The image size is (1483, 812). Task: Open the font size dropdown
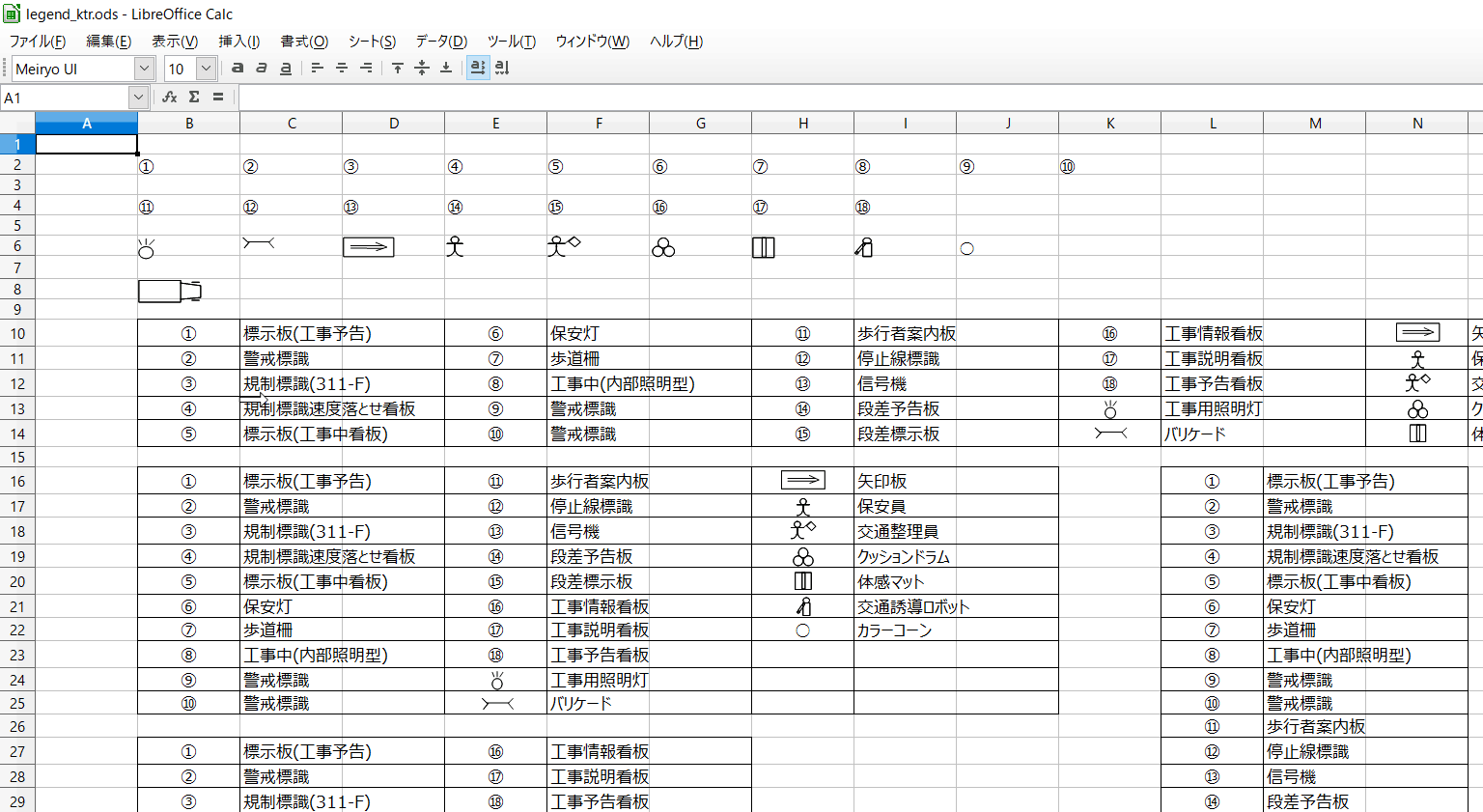pos(206,69)
